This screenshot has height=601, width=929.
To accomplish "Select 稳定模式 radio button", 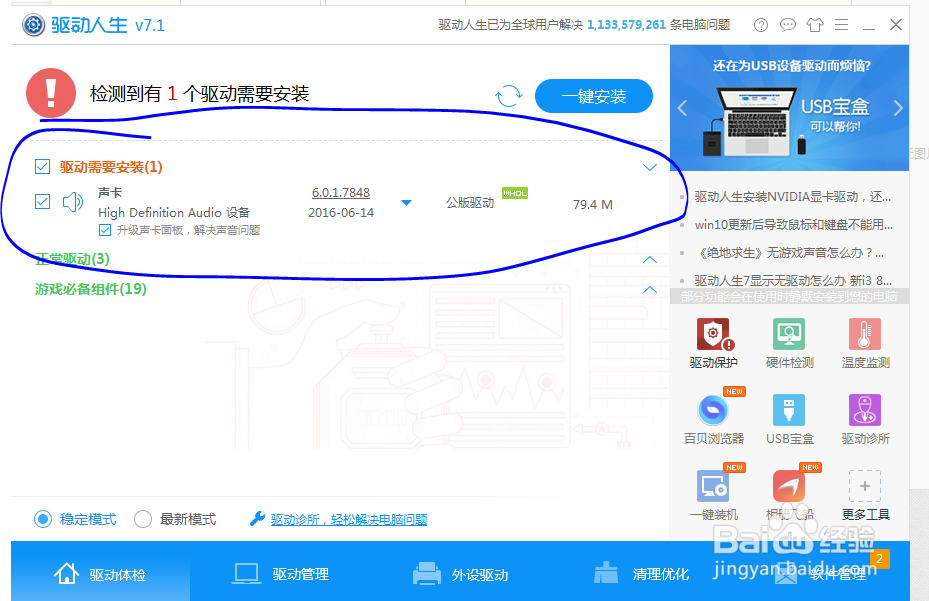I will coord(43,519).
